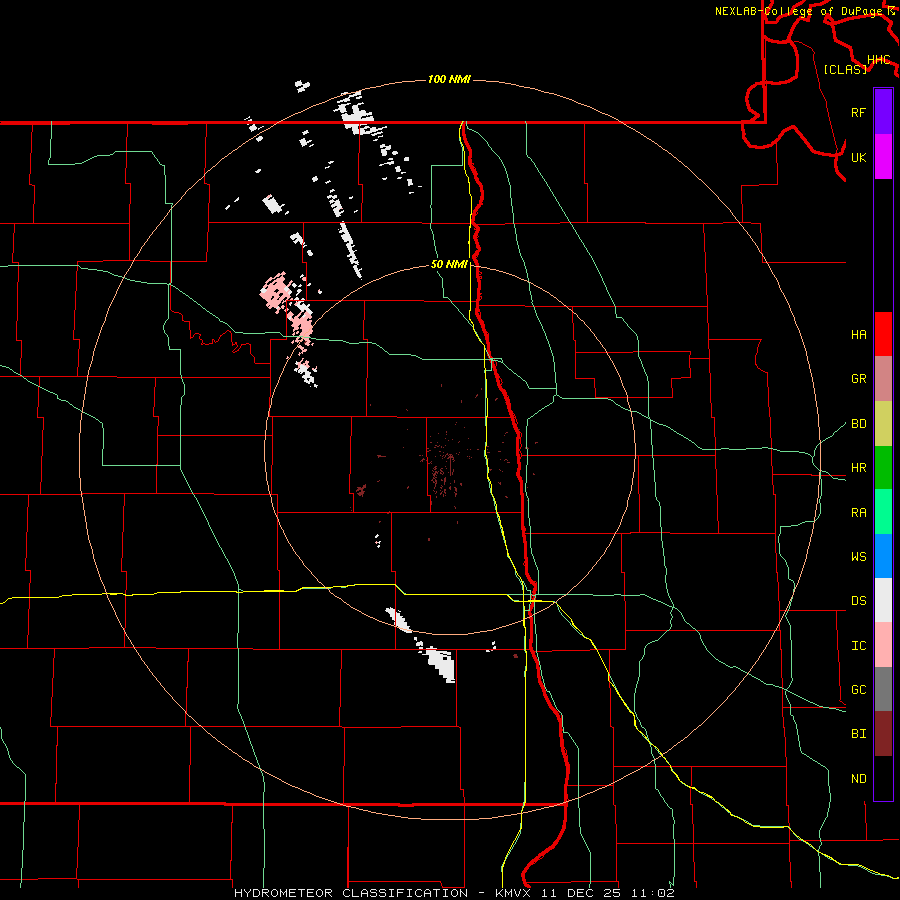Click the BI dark red legend swatch

click(883, 734)
